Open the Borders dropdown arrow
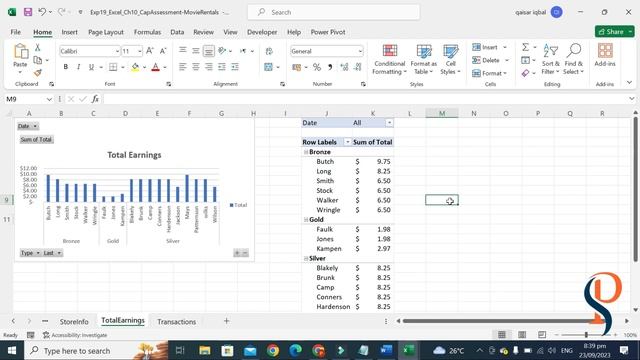Viewport: 640px width, 360px height. (122, 67)
